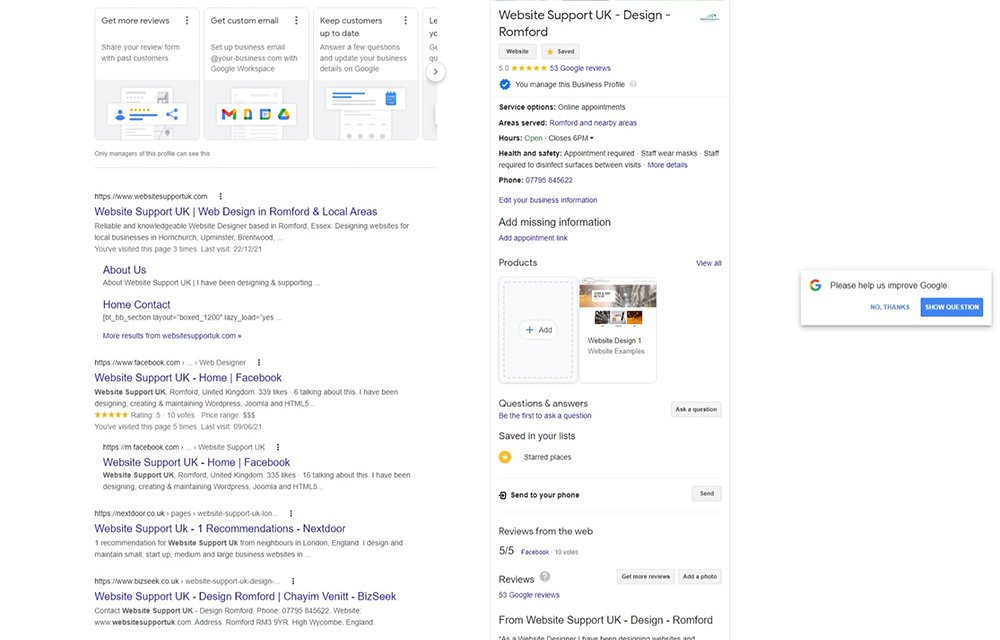Image resolution: width=1000 pixels, height=640 pixels.
Task: Click the help icon beside Reviews heading
Action: [x=545, y=576]
